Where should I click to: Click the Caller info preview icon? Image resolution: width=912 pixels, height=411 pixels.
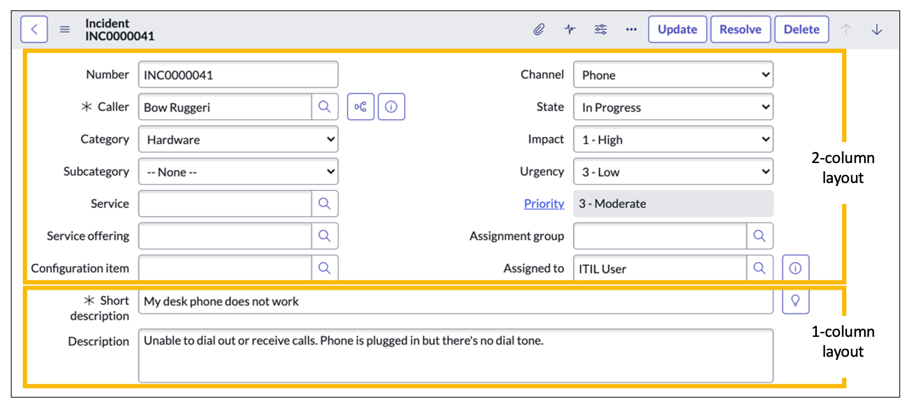pyautogui.click(x=391, y=107)
